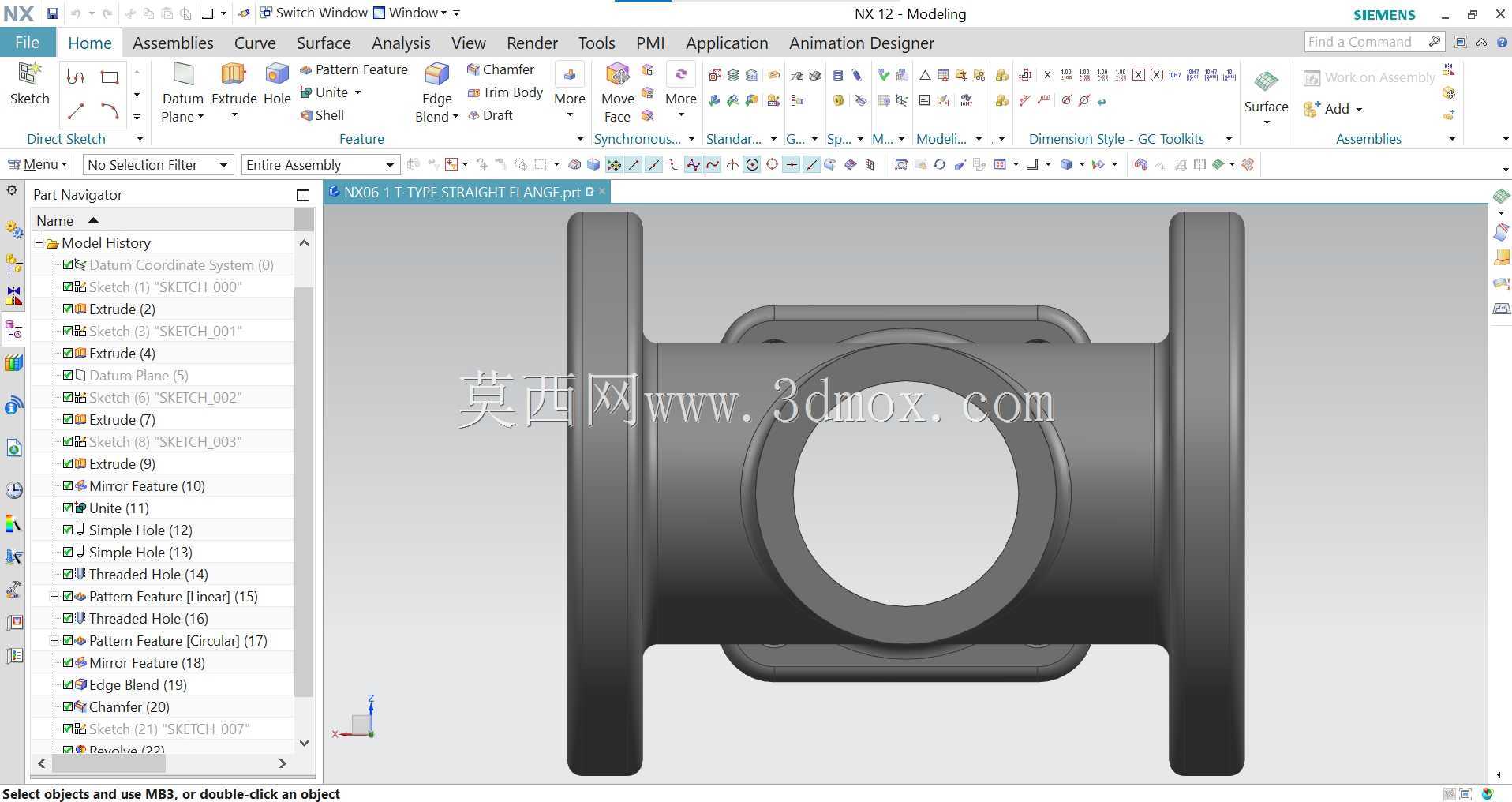Activate the Shell command
The width and height of the screenshot is (1512, 802).
[322, 115]
